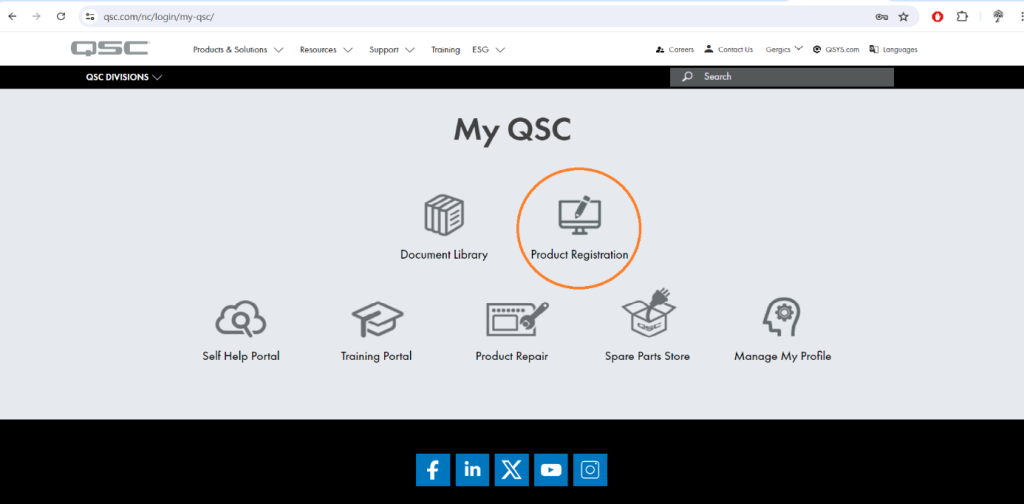Visit the QSC Facebook page
This screenshot has width=1024, height=504.
point(433,470)
